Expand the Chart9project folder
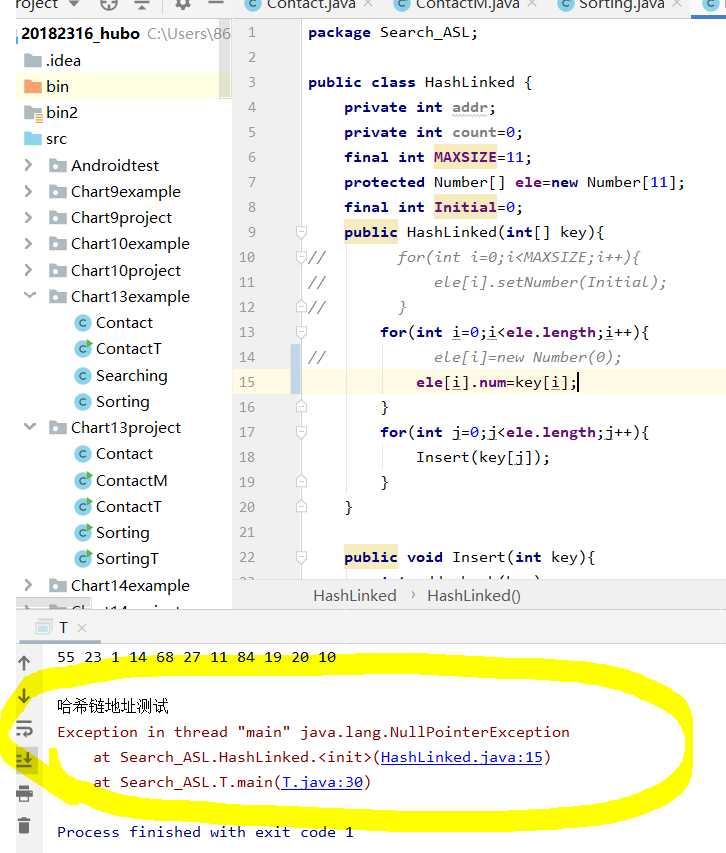The height and width of the screenshot is (853, 726). point(28,218)
